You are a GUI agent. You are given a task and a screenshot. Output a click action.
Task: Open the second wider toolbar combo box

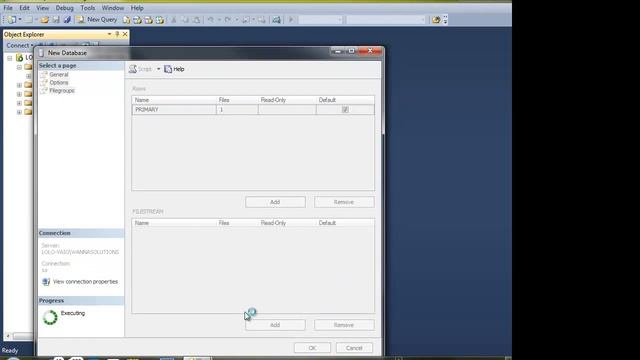pyautogui.click(x=386, y=20)
